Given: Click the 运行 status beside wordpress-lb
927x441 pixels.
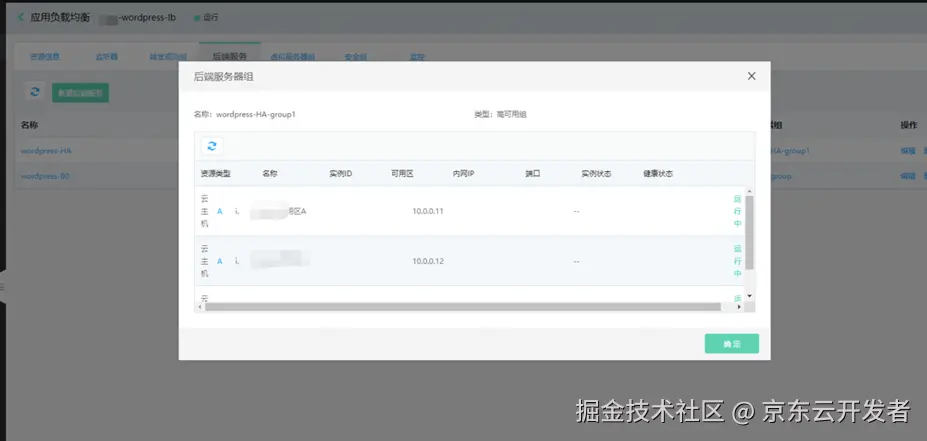Looking at the screenshot, I should tap(206, 18).
